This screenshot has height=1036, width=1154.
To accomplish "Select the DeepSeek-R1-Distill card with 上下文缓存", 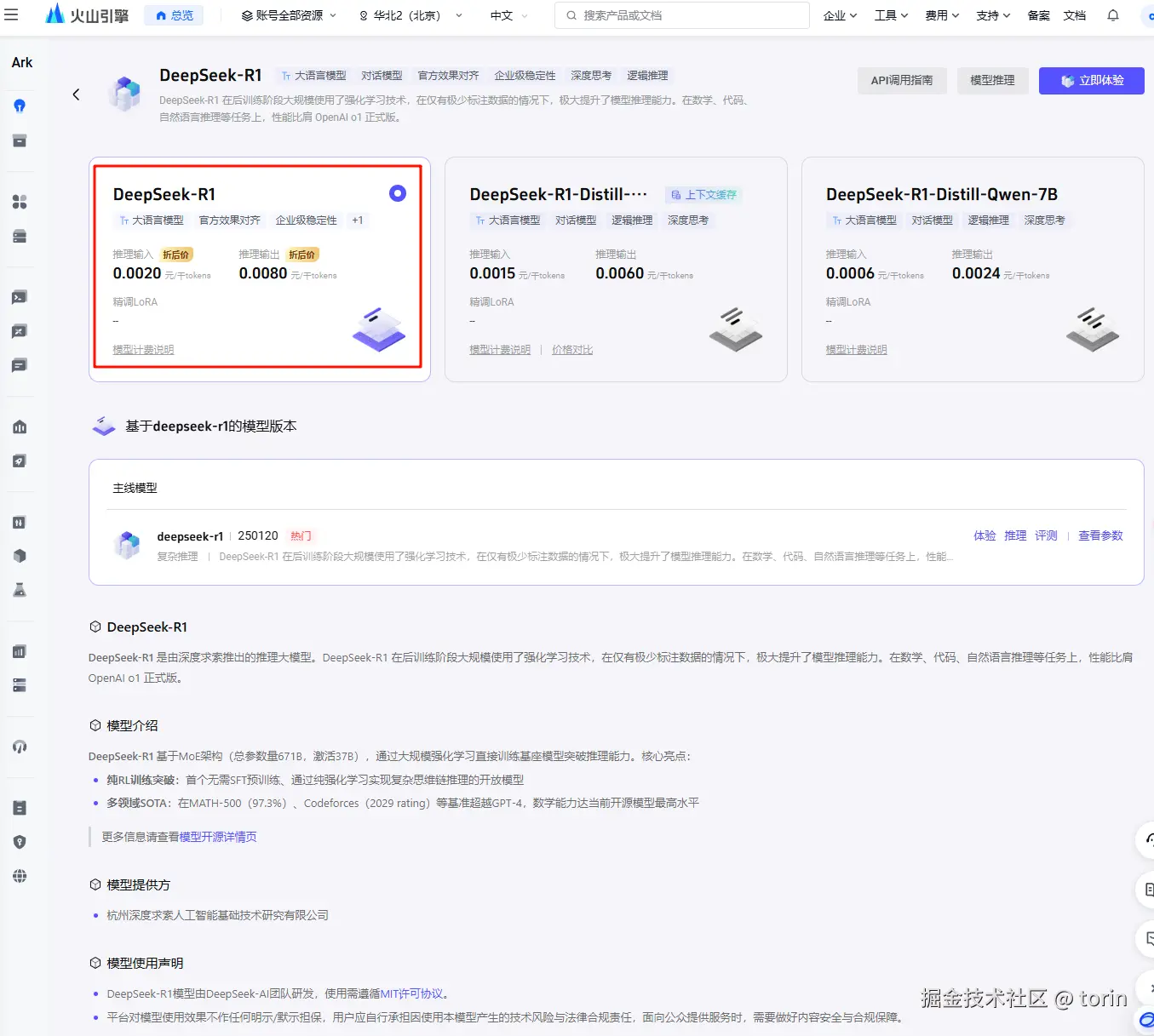I will 616,269.
